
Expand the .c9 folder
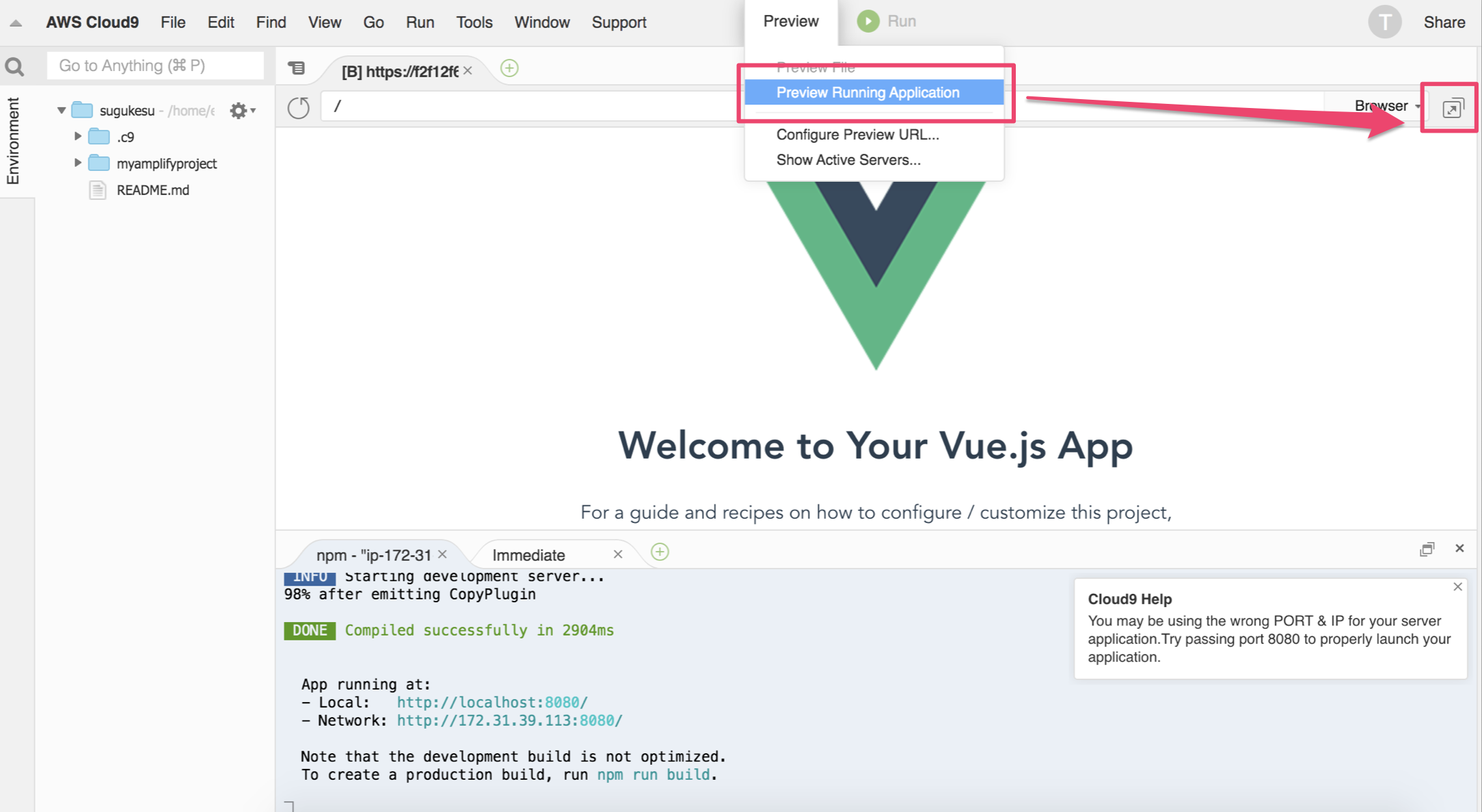coord(77,137)
